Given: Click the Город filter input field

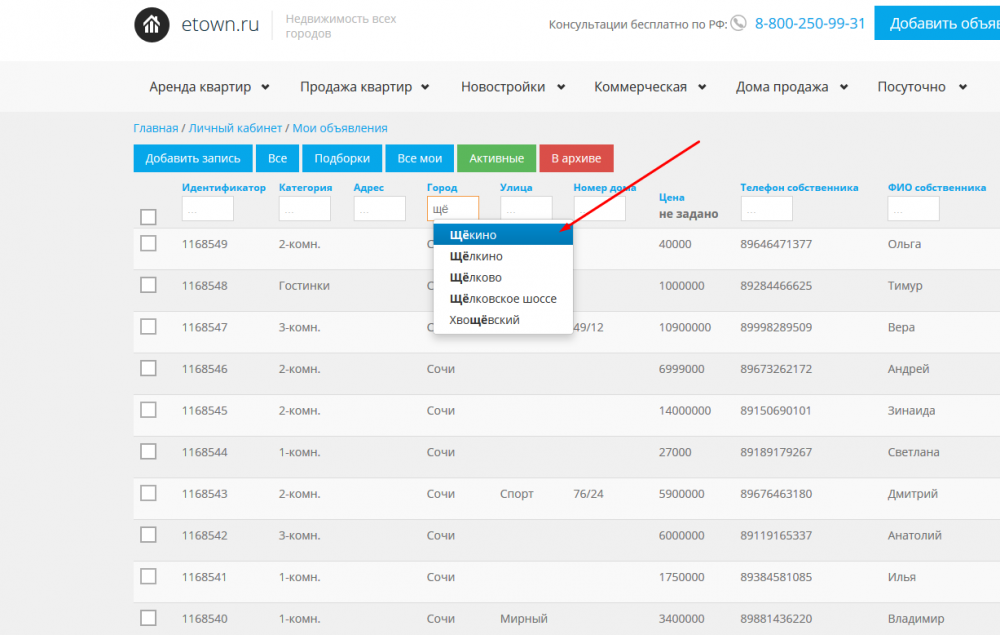Looking at the screenshot, I should (452, 209).
